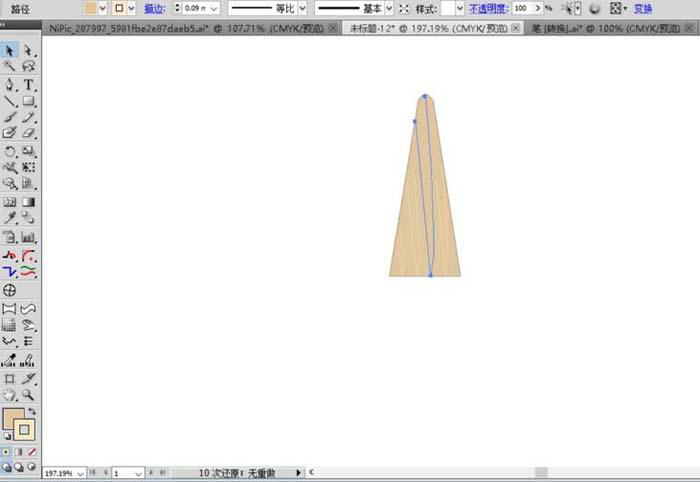Select the Pen tool
This screenshot has height=482, width=700.
[x=9, y=84]
